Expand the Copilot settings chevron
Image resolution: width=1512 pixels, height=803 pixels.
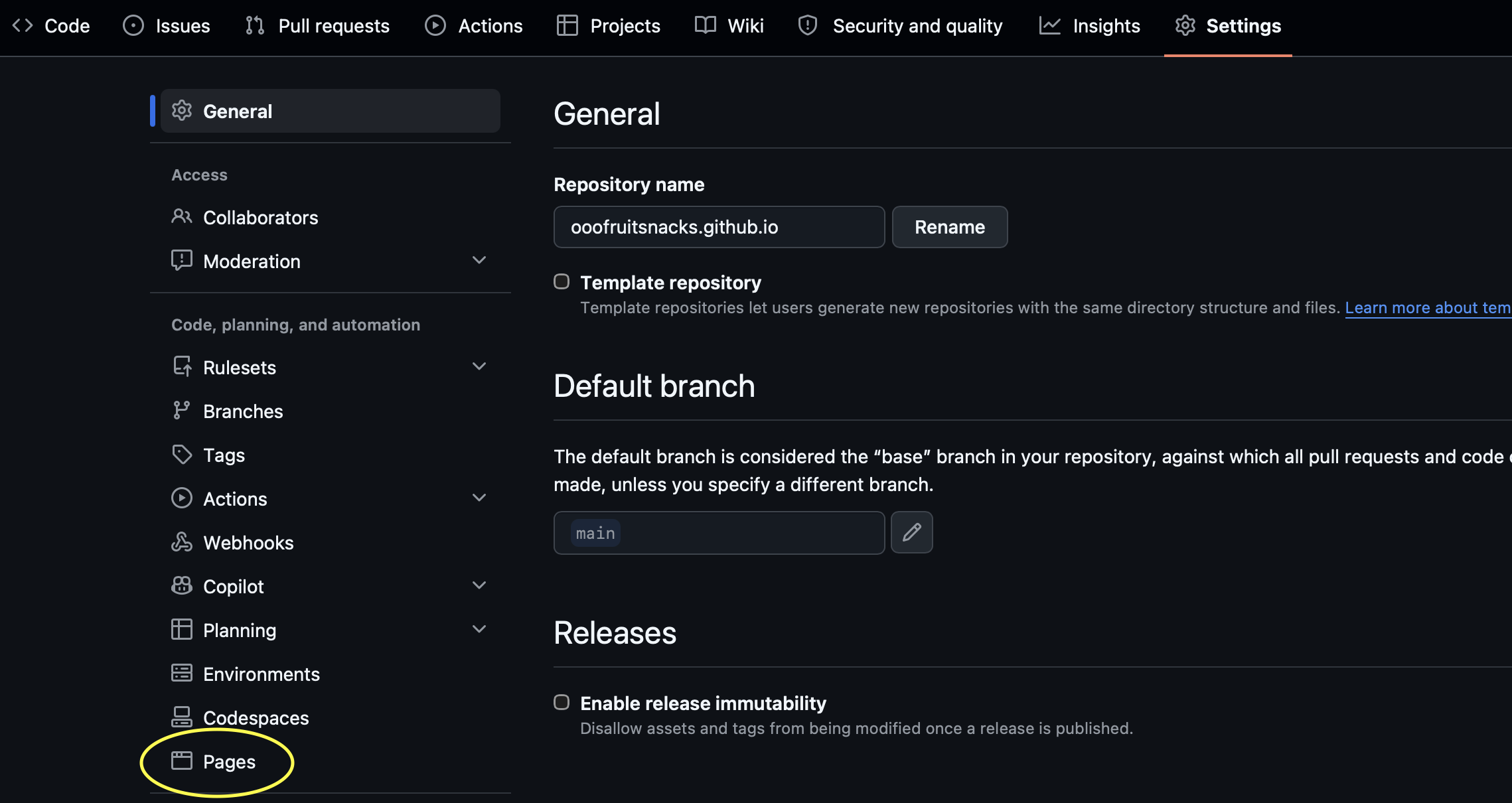pos(479,585)
